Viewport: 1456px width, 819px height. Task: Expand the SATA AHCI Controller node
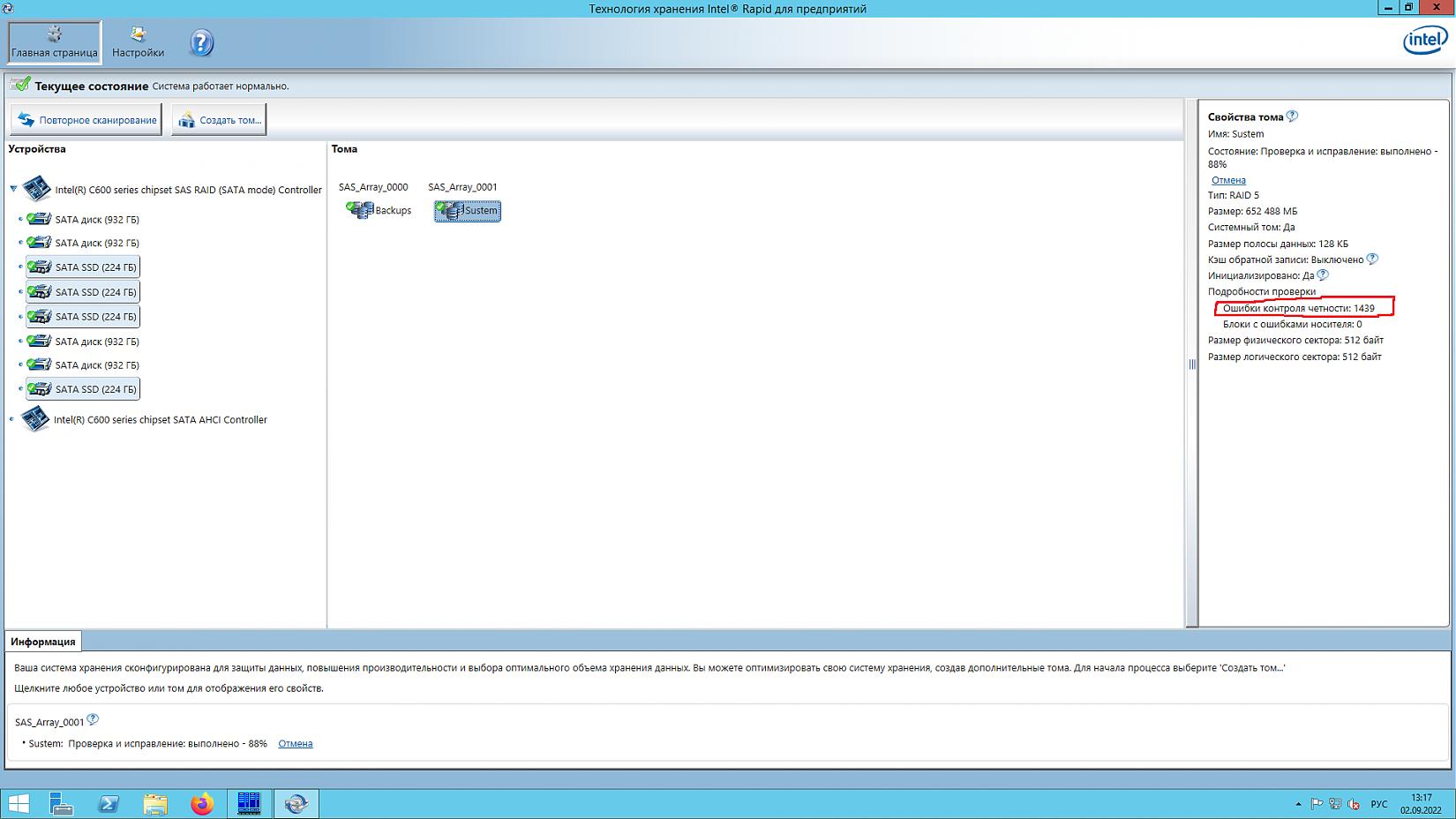click(11, 420)
